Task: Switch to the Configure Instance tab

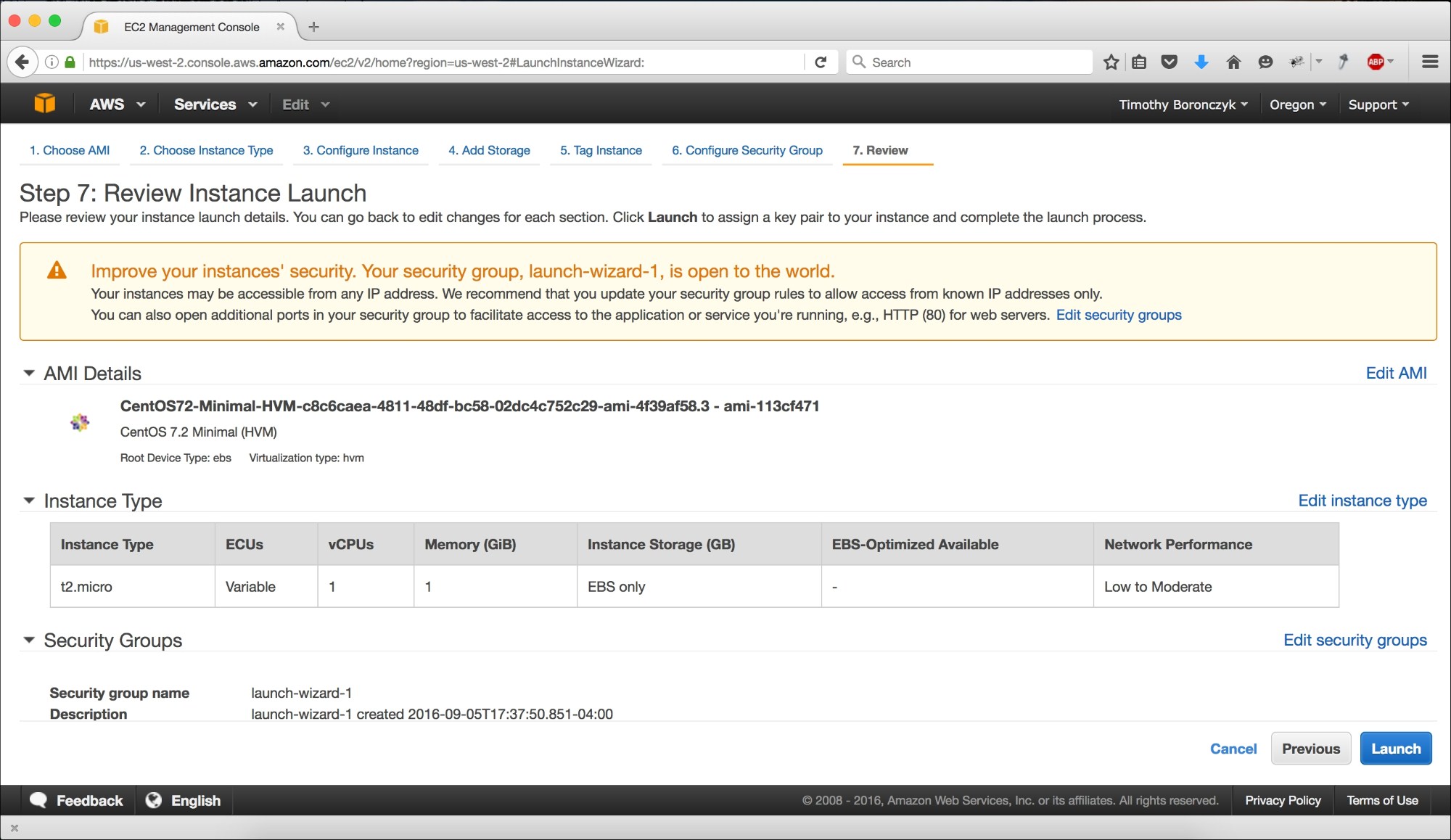Action: [x=361, y=150]
